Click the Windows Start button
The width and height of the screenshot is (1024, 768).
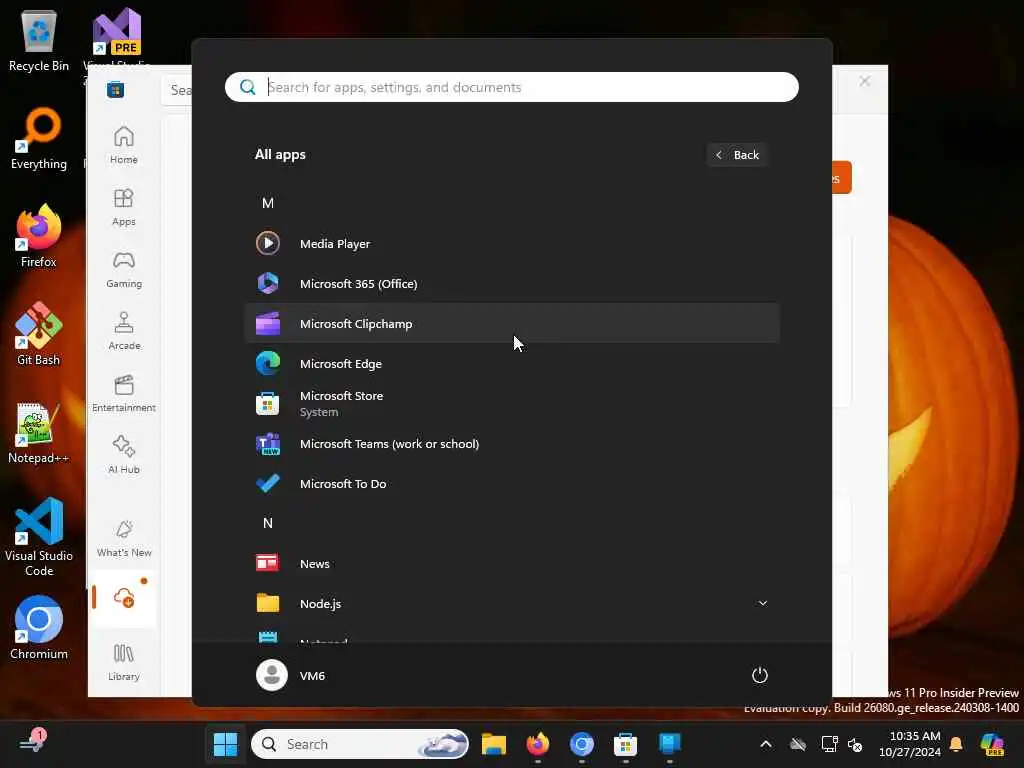225,744
